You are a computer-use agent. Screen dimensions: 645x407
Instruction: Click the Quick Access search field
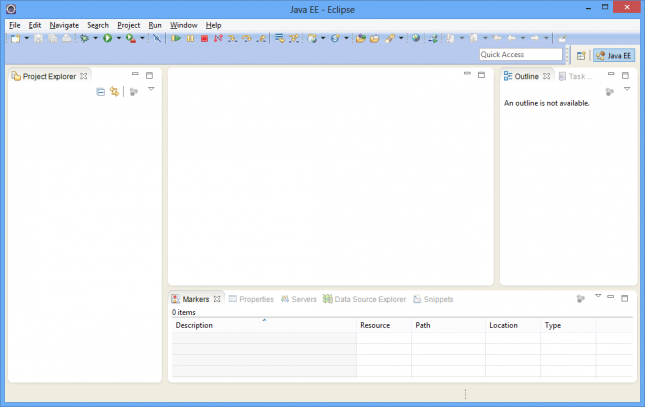[521, 54]
